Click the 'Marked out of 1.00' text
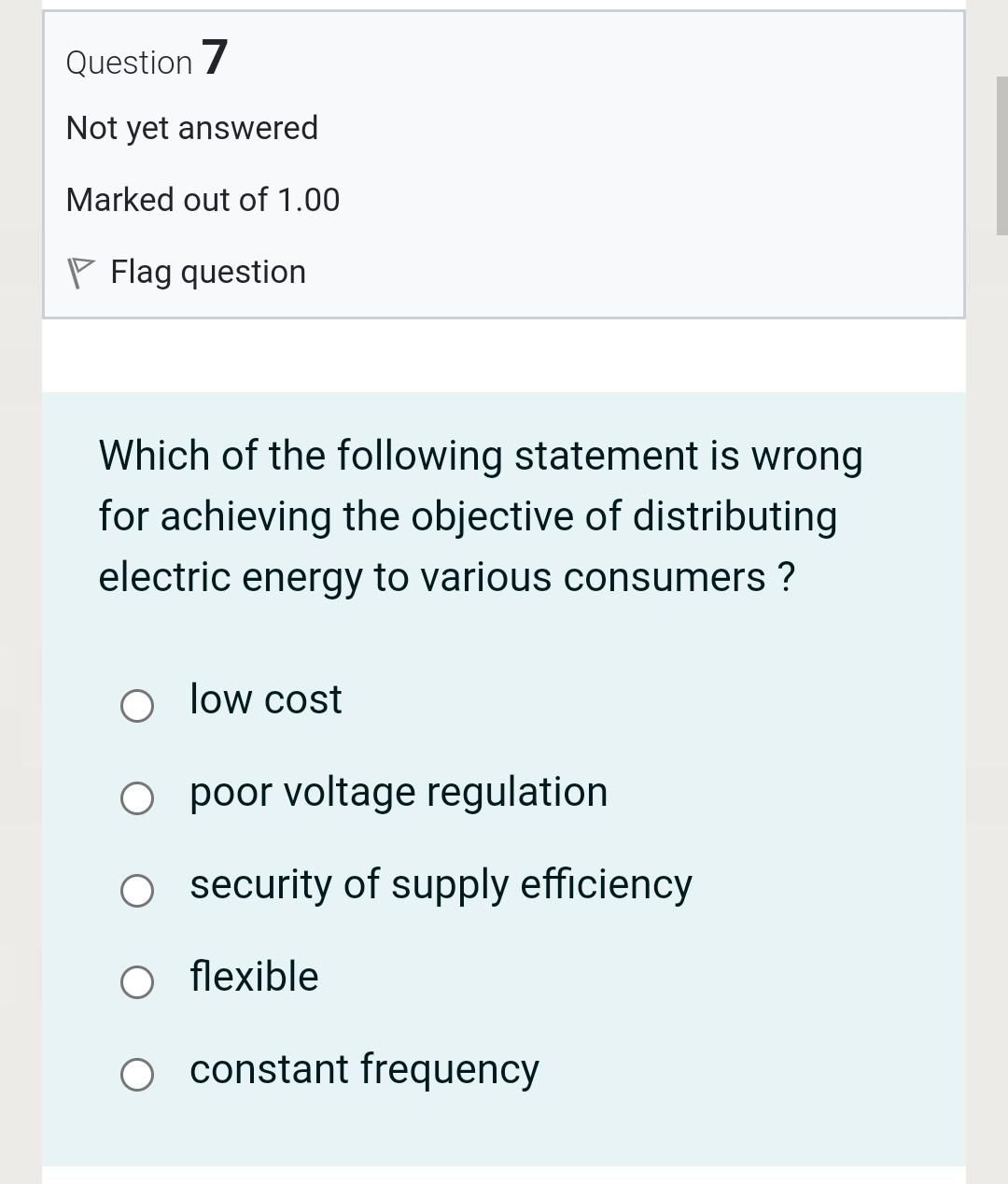This screenshot has height=1184, width=1008. tap(203, 200)
